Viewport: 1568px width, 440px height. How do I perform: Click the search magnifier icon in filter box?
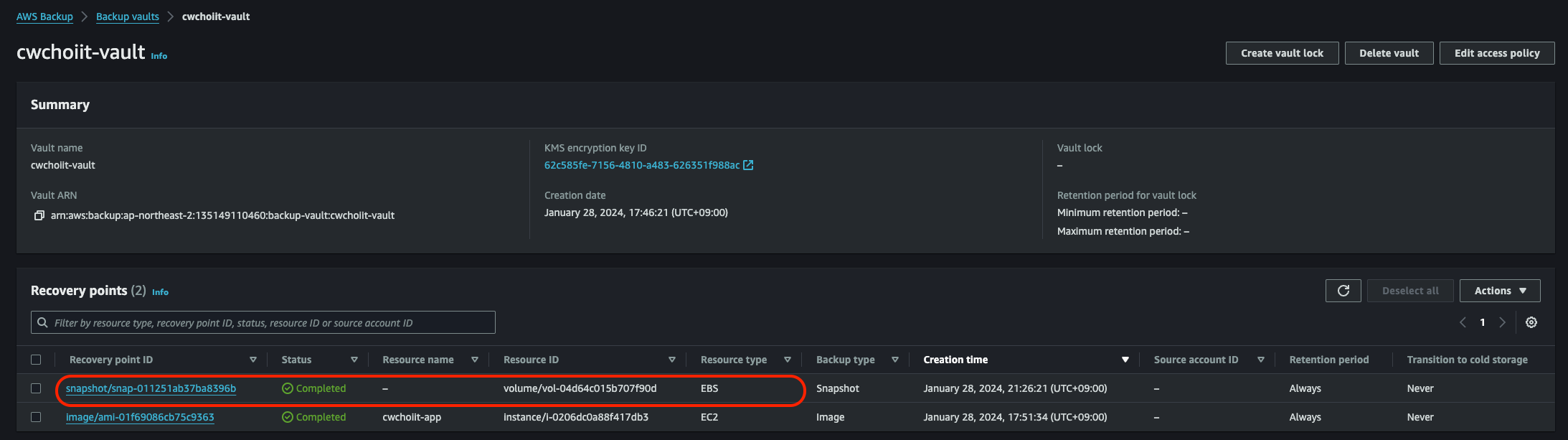click(x=43, y=322)
